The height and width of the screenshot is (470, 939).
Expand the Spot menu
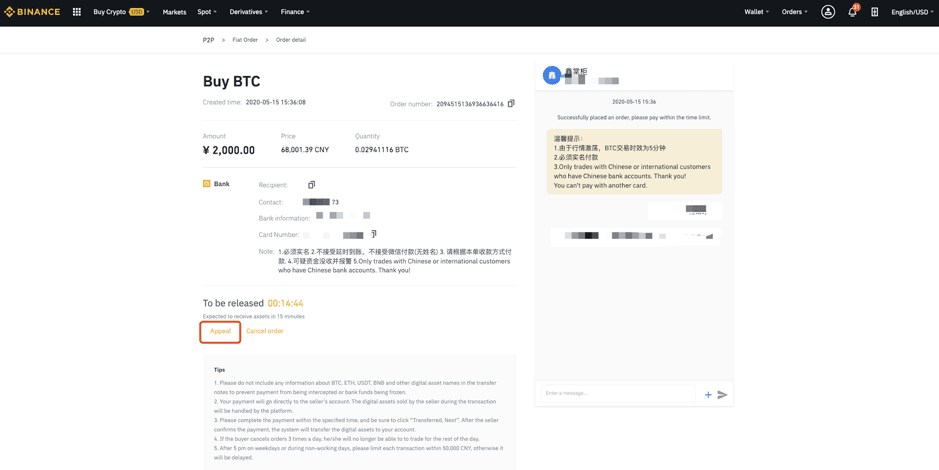207,12
